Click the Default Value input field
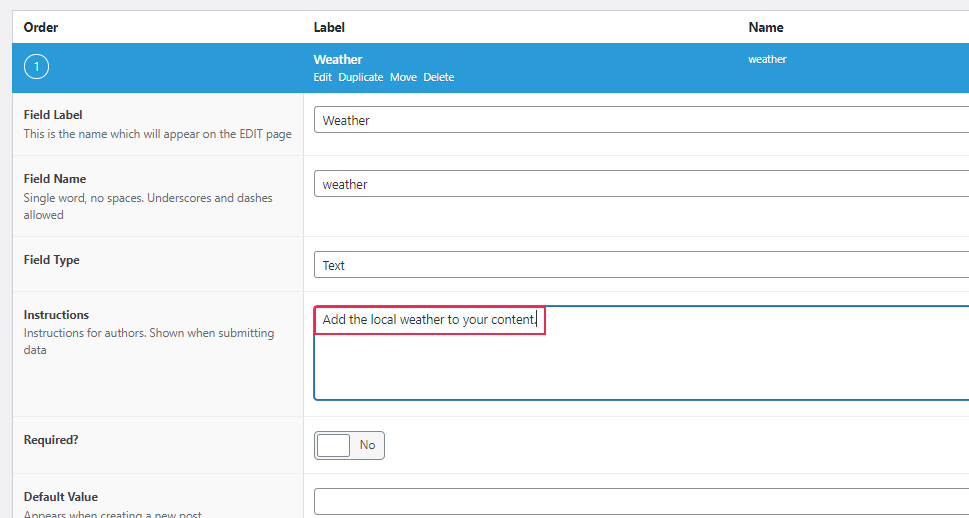The width and height of the screenshot is (969, 518). coord(641,501)
